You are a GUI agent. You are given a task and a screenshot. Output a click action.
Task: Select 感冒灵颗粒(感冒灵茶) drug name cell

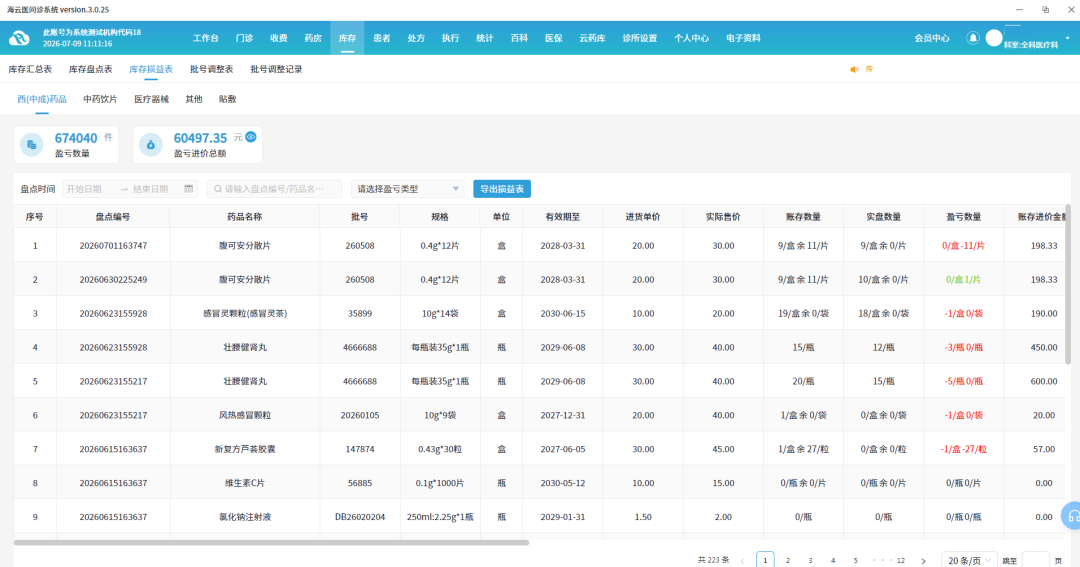pyautogui.click(x=245, y=313)
